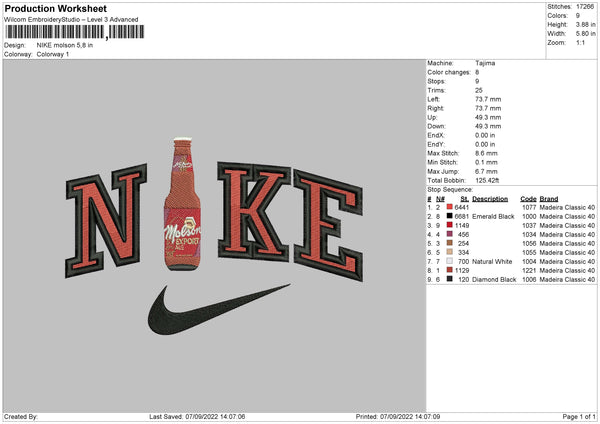
Task: Select thread code '1077'
Action: click(x=529, y=207)
